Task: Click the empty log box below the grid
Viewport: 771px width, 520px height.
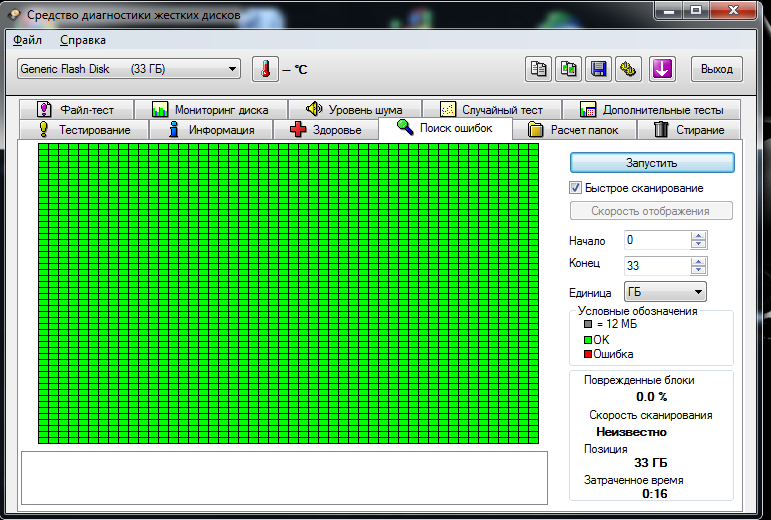Action: (x=284, y=478)
